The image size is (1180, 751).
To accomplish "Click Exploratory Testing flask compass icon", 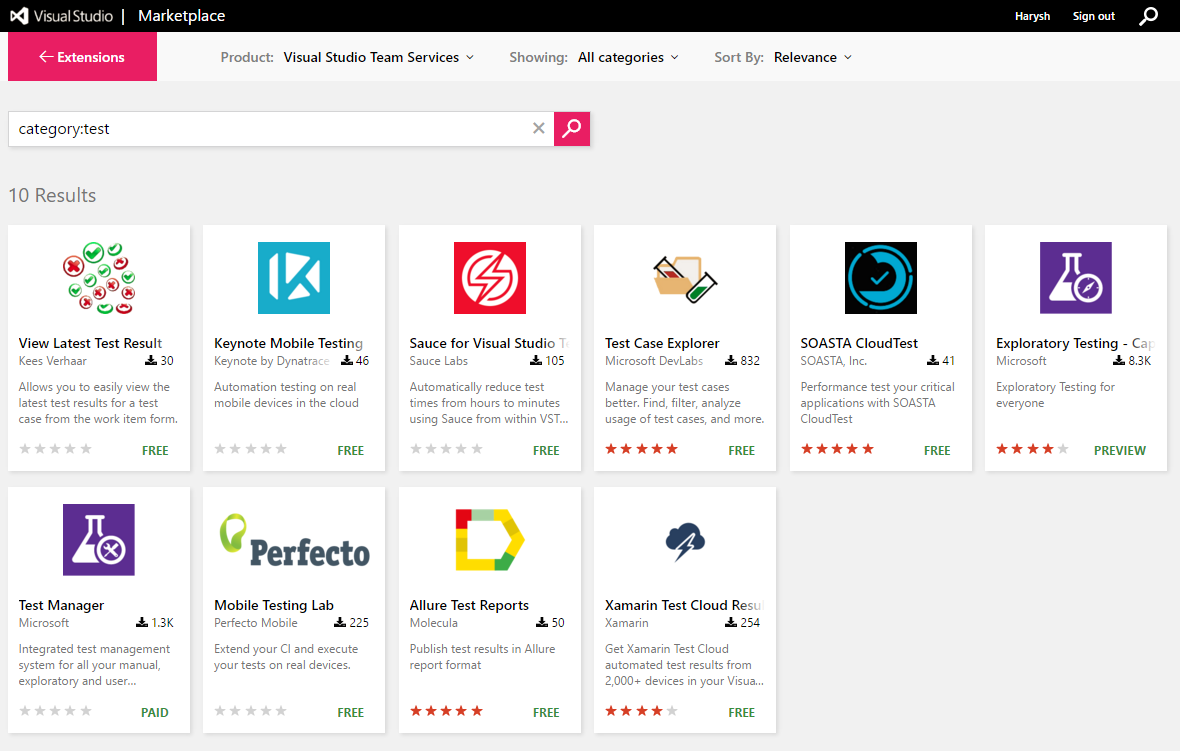I will point(1076,278).
